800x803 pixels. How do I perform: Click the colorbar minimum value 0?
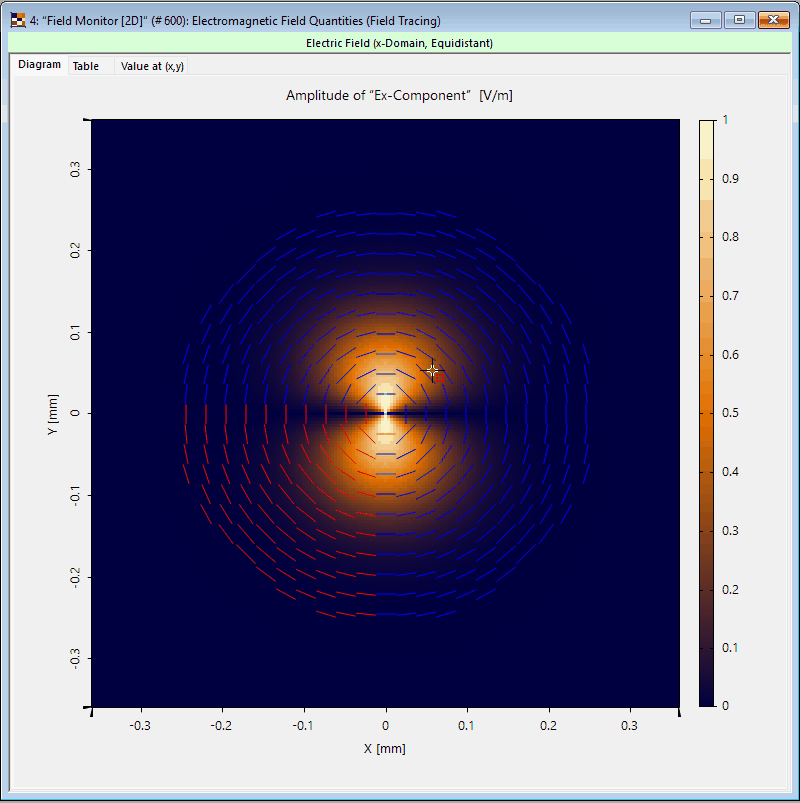[x=725, y=705]
